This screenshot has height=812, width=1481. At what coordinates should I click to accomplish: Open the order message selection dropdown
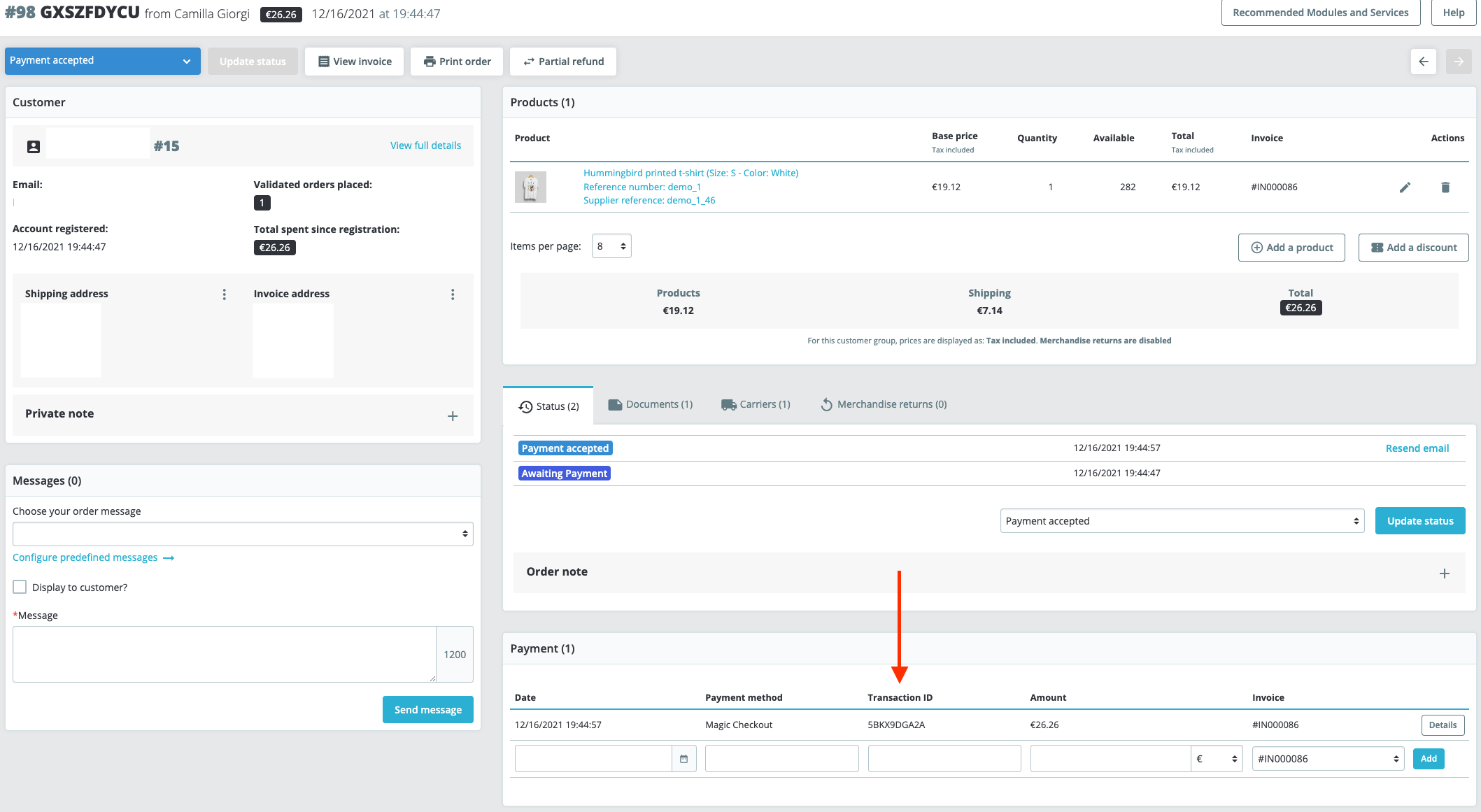pyautogui.click(x=243, y=534)
